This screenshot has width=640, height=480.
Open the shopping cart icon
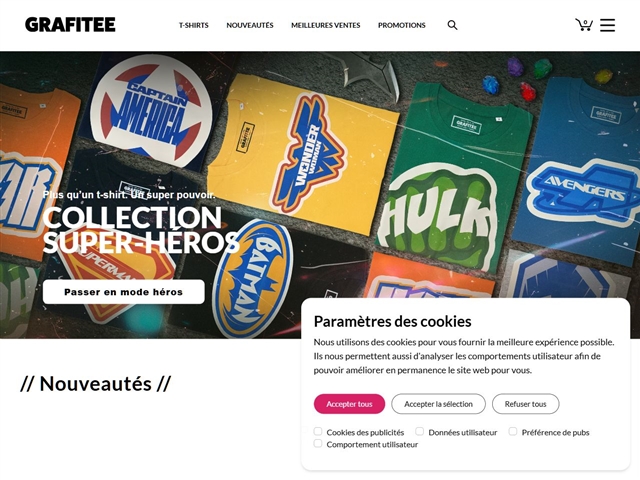point(584,24)
